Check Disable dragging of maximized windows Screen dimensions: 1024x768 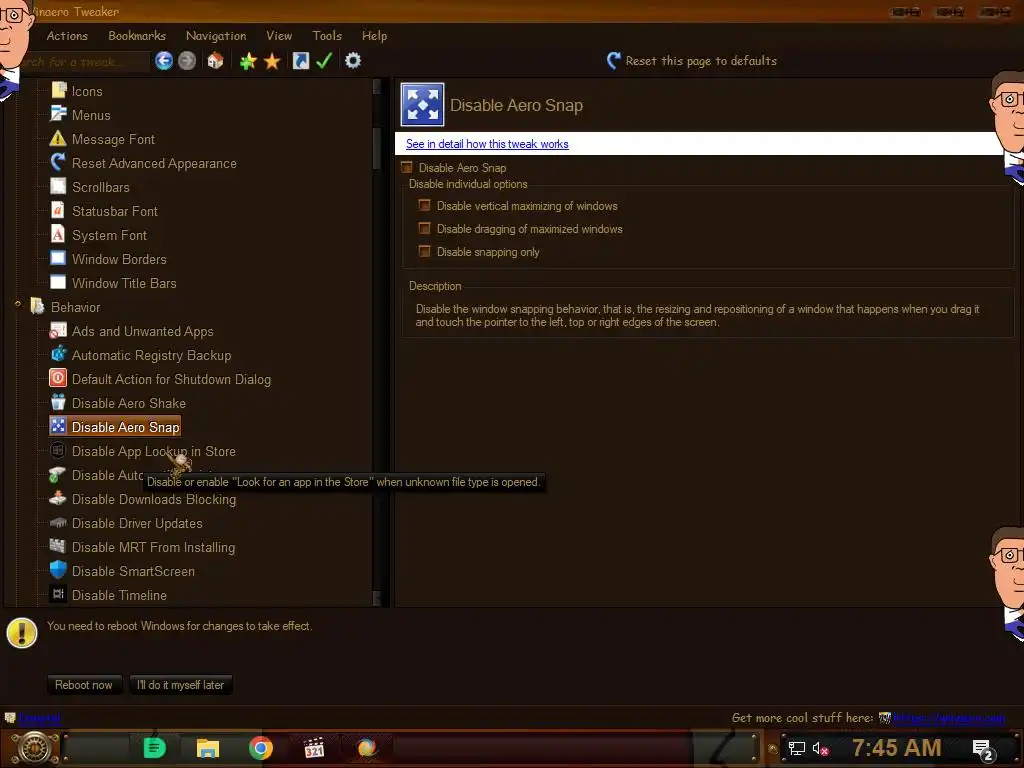[424, 229]
